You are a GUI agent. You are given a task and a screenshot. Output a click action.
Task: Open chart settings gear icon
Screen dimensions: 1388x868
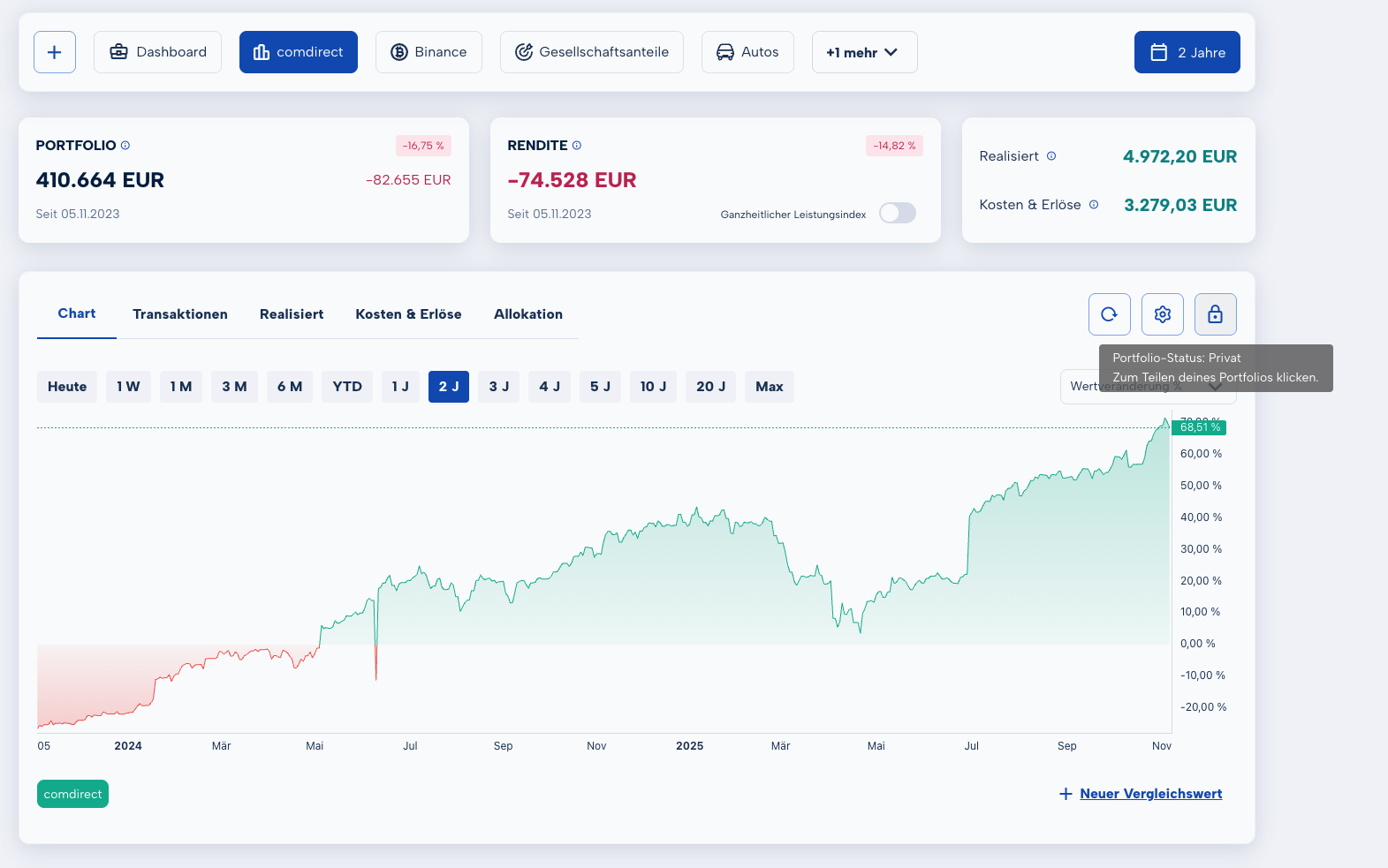(x=1162, y=314)
